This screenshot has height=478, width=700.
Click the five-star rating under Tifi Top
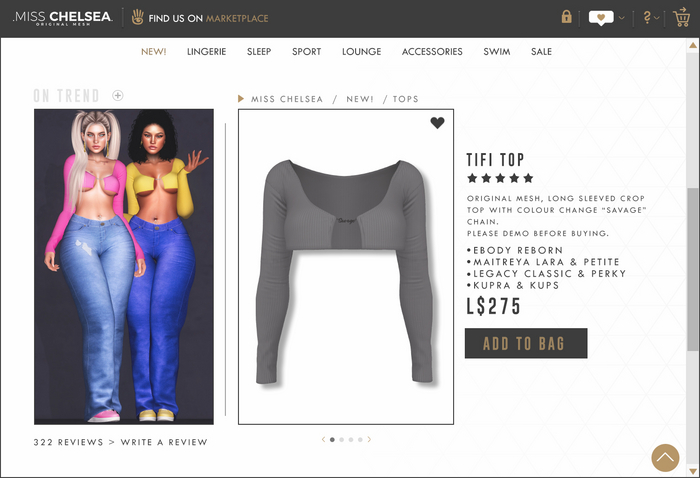click(500, 179)
